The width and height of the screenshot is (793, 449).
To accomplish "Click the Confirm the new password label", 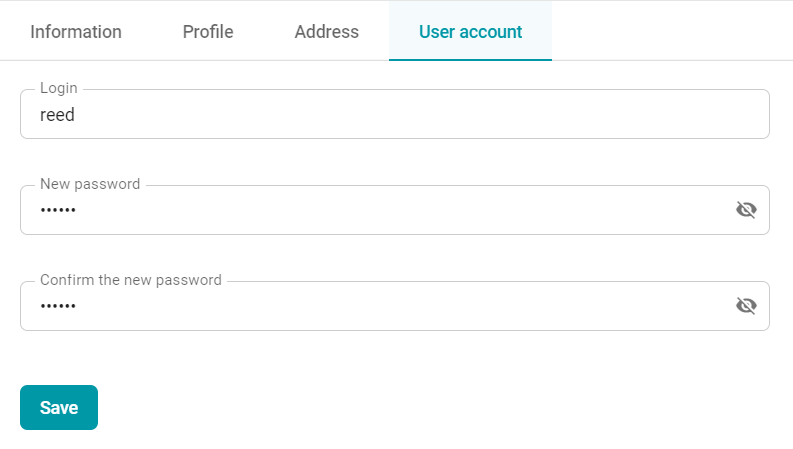I will pyautogui.click(x=131, y=280).
